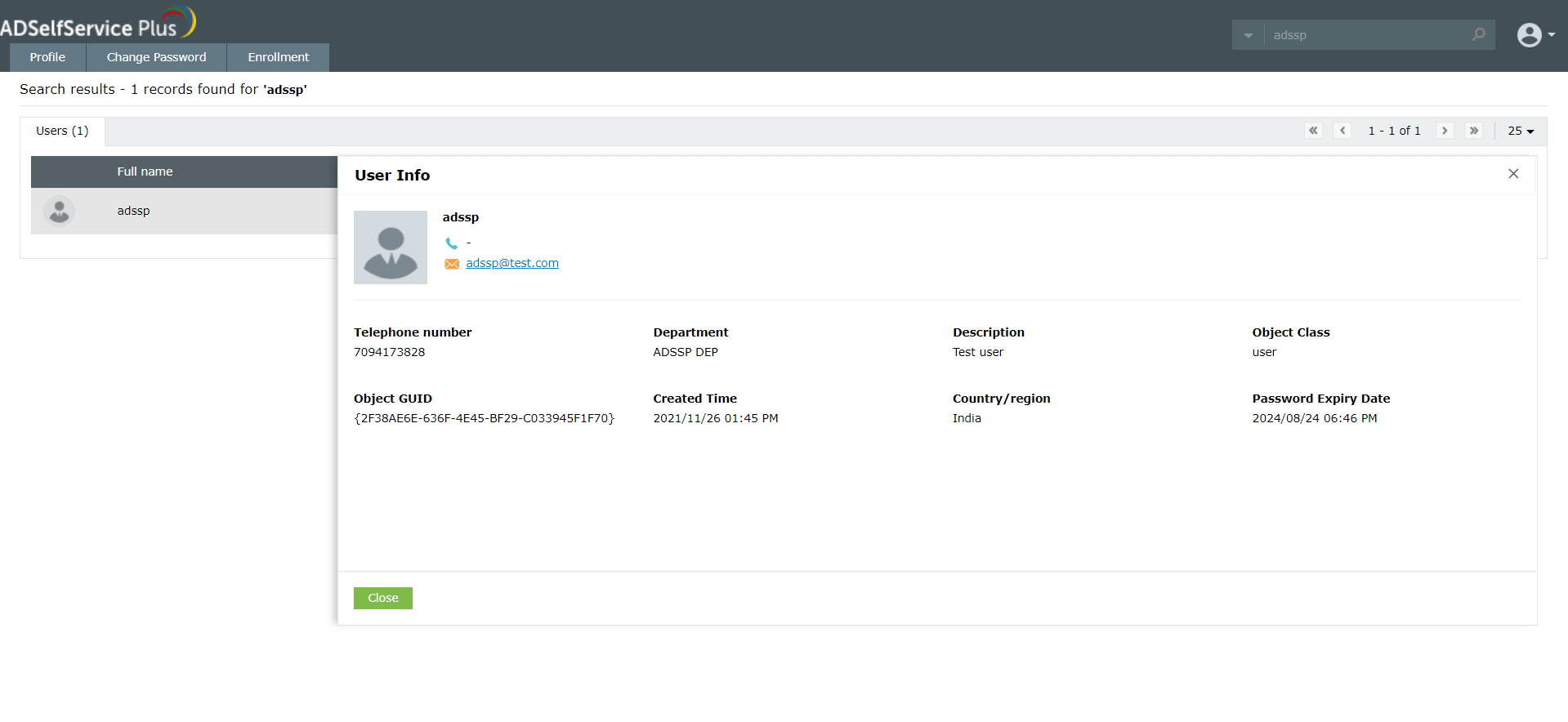Go to previous results page

pos(1342,131)
